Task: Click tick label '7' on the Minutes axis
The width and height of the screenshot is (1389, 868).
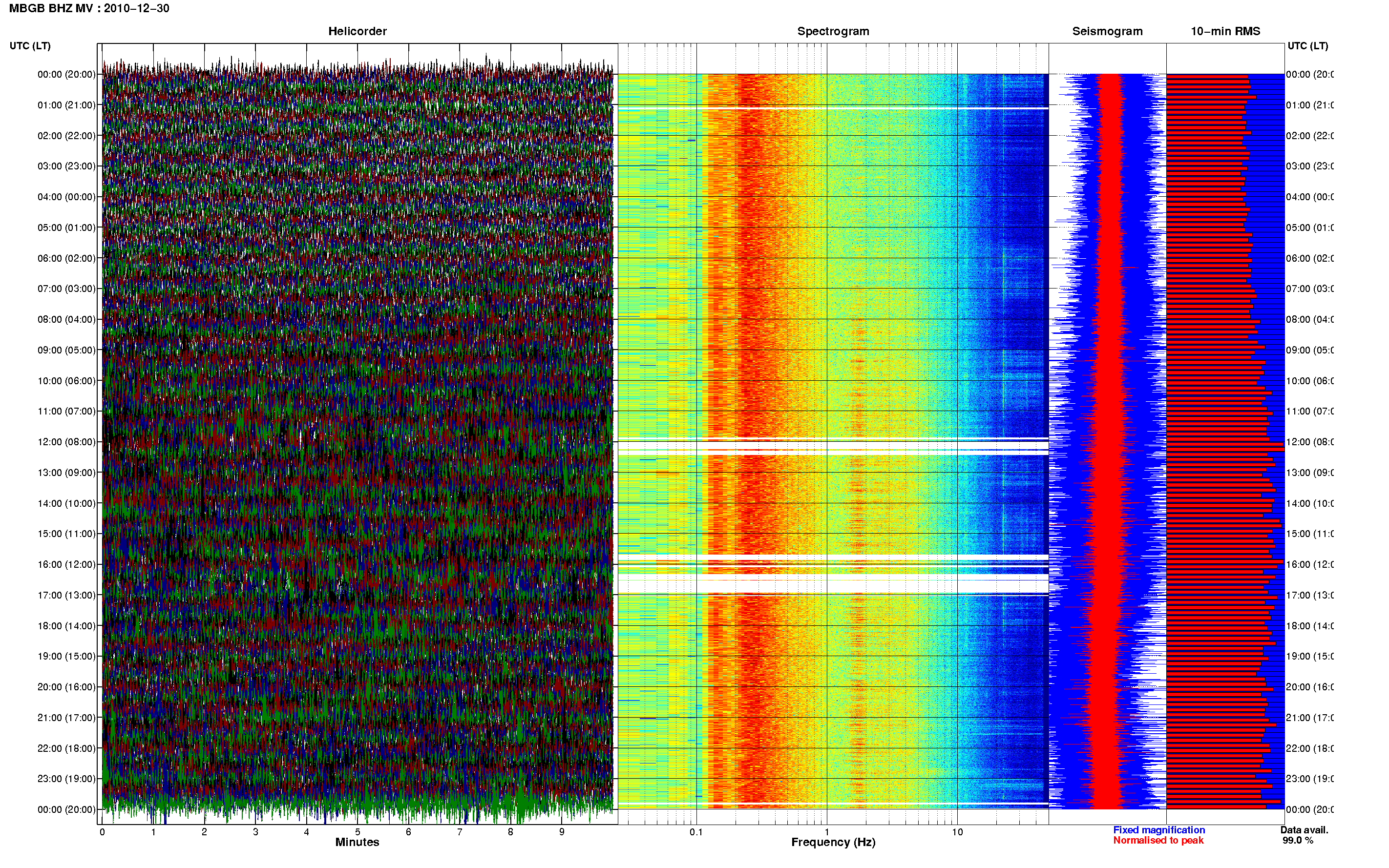Action: 460,832
